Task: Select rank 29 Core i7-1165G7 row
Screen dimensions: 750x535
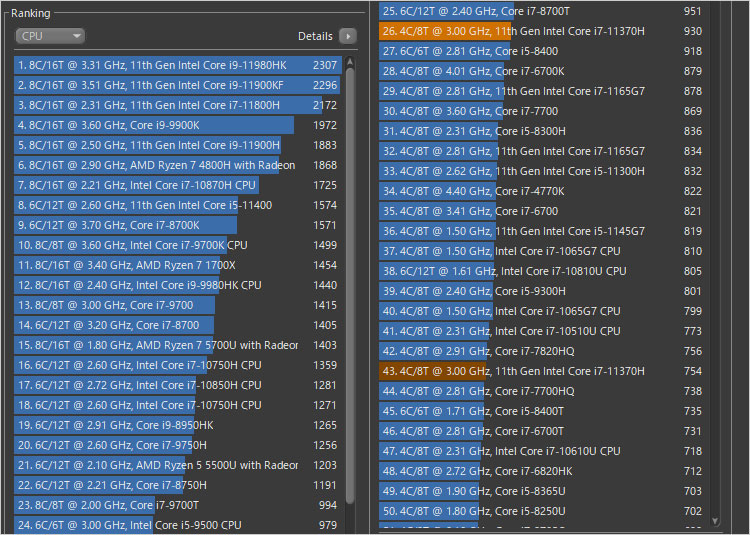Action: click(x=543, y=91)
